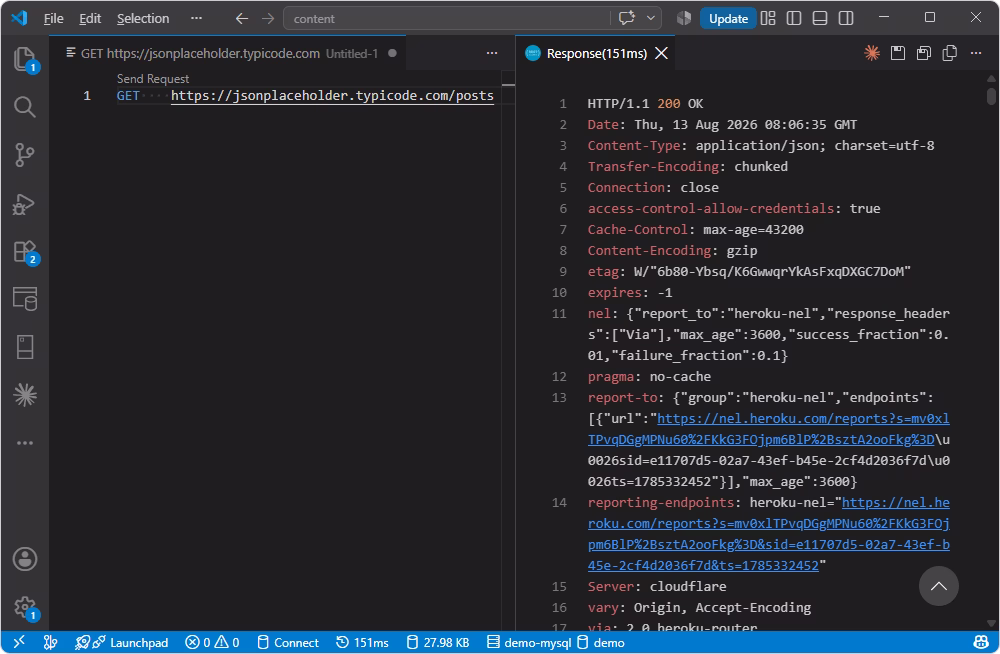Open the File menu

(x=53, y=19)
